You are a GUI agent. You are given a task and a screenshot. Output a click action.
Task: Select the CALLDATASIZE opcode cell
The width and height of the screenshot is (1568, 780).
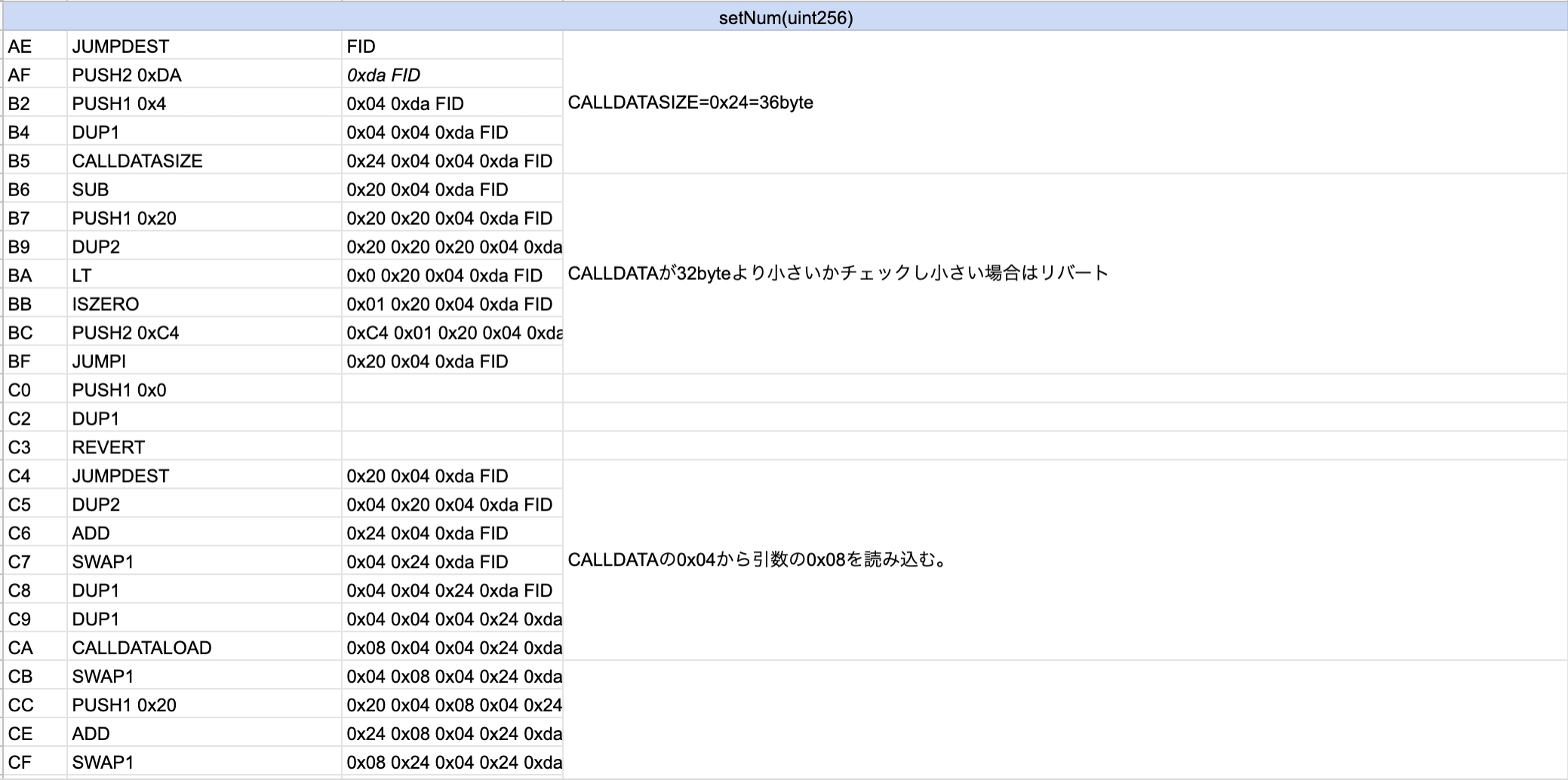tap(204, 161)
